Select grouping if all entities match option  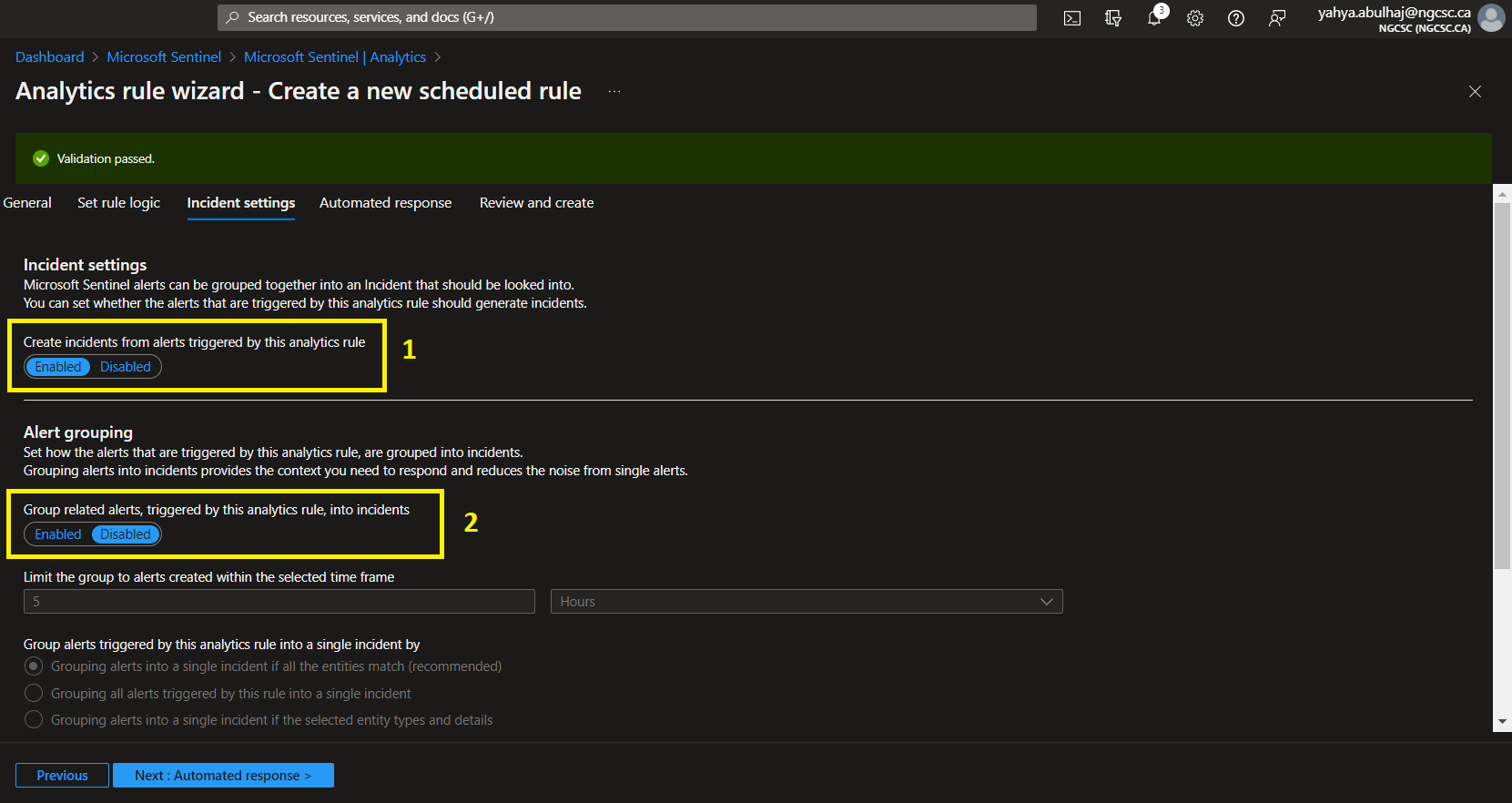click(x=34, y=666)
